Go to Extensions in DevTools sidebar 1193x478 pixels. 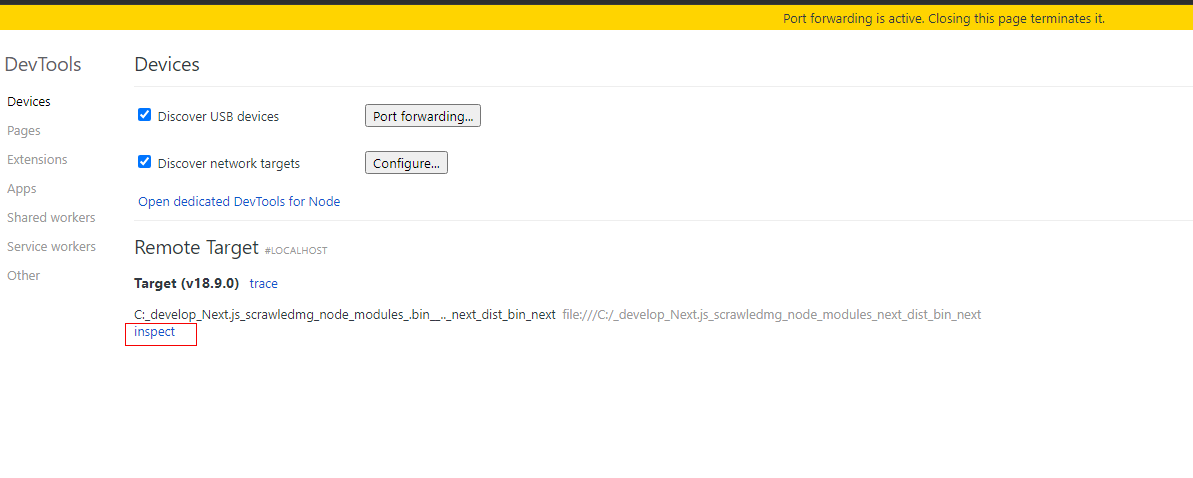[x=37, y=159]
